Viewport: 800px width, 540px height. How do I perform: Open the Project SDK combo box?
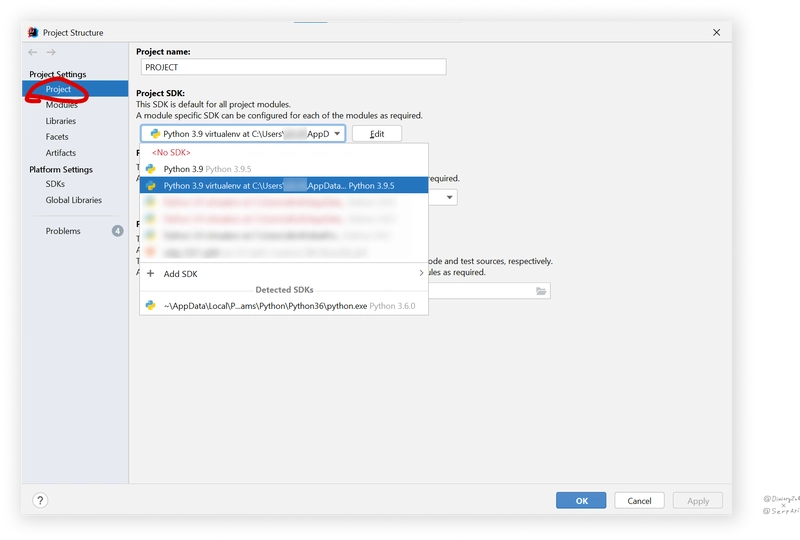coord(243,133)
